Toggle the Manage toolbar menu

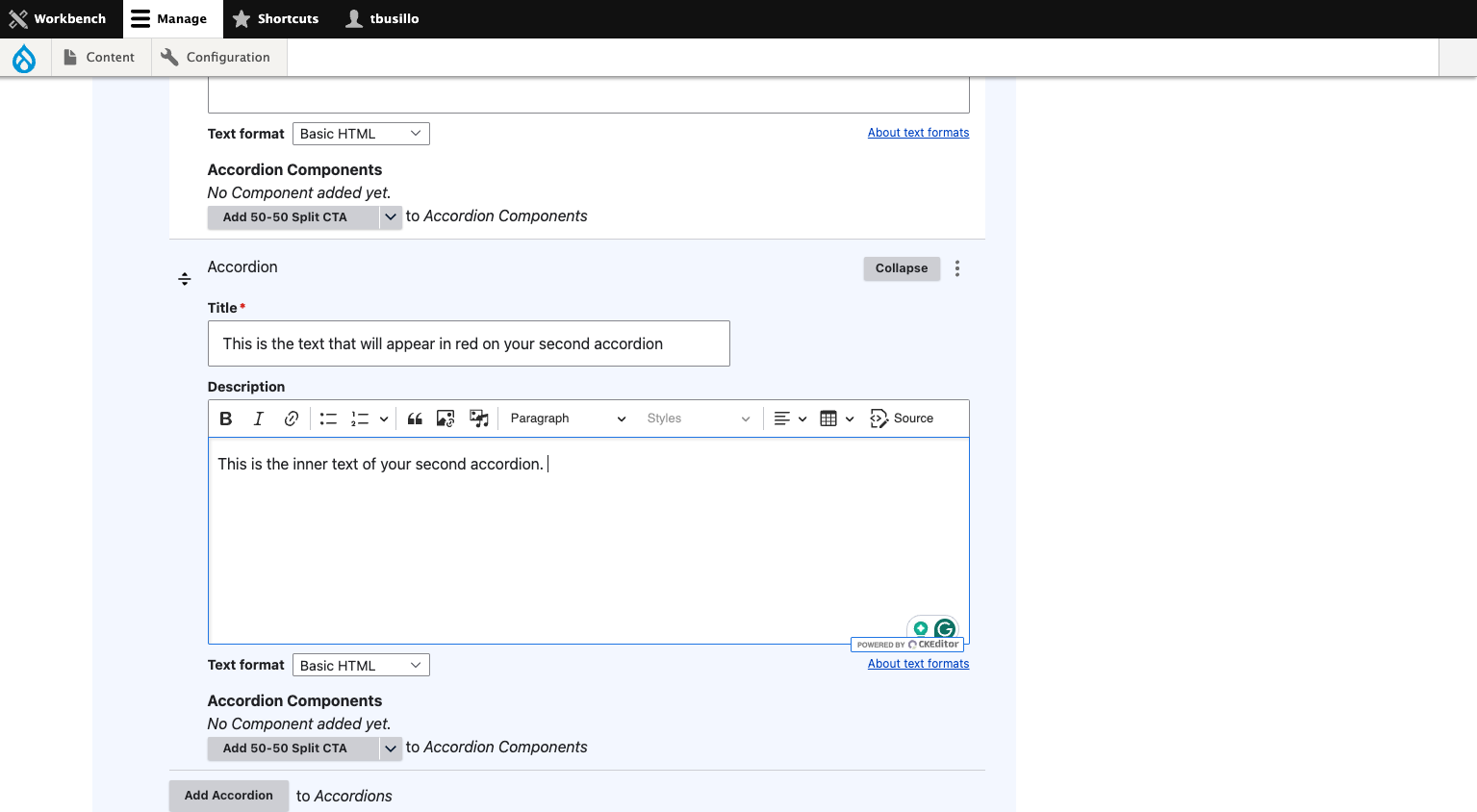(x=173, y=19)
